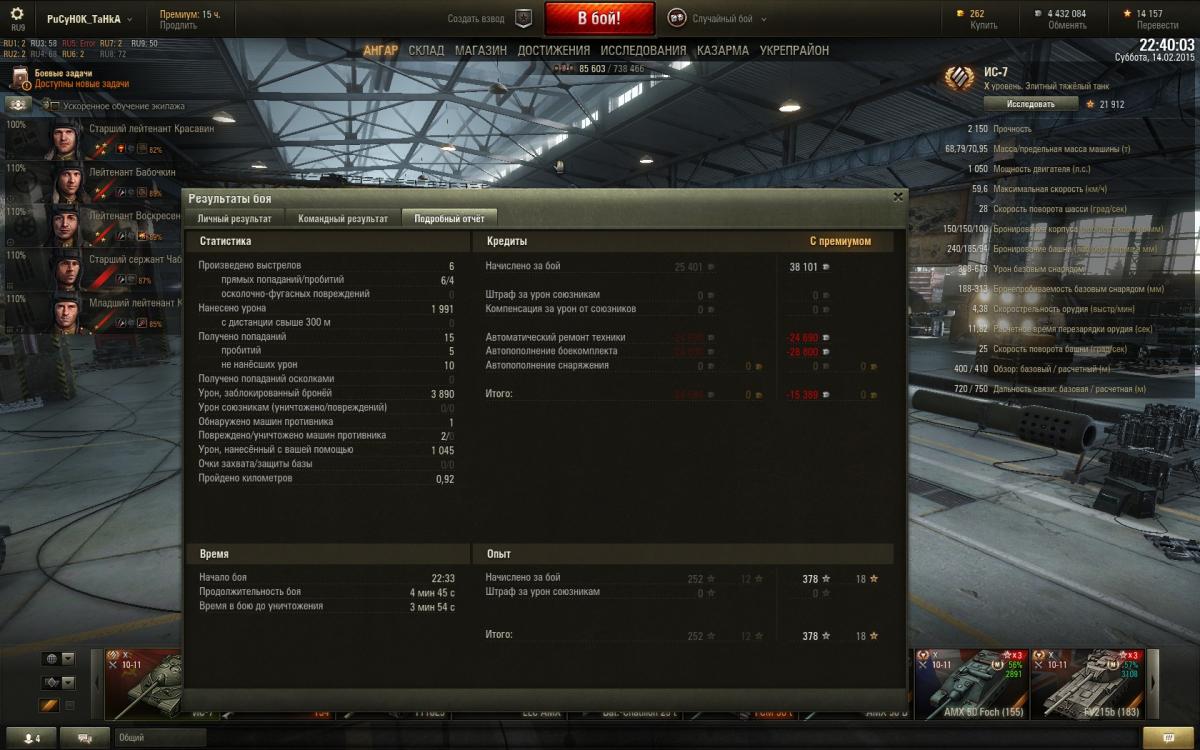Start battle with the red button
The height and width of the screenshot is (750, 1200).
[600, 19]
